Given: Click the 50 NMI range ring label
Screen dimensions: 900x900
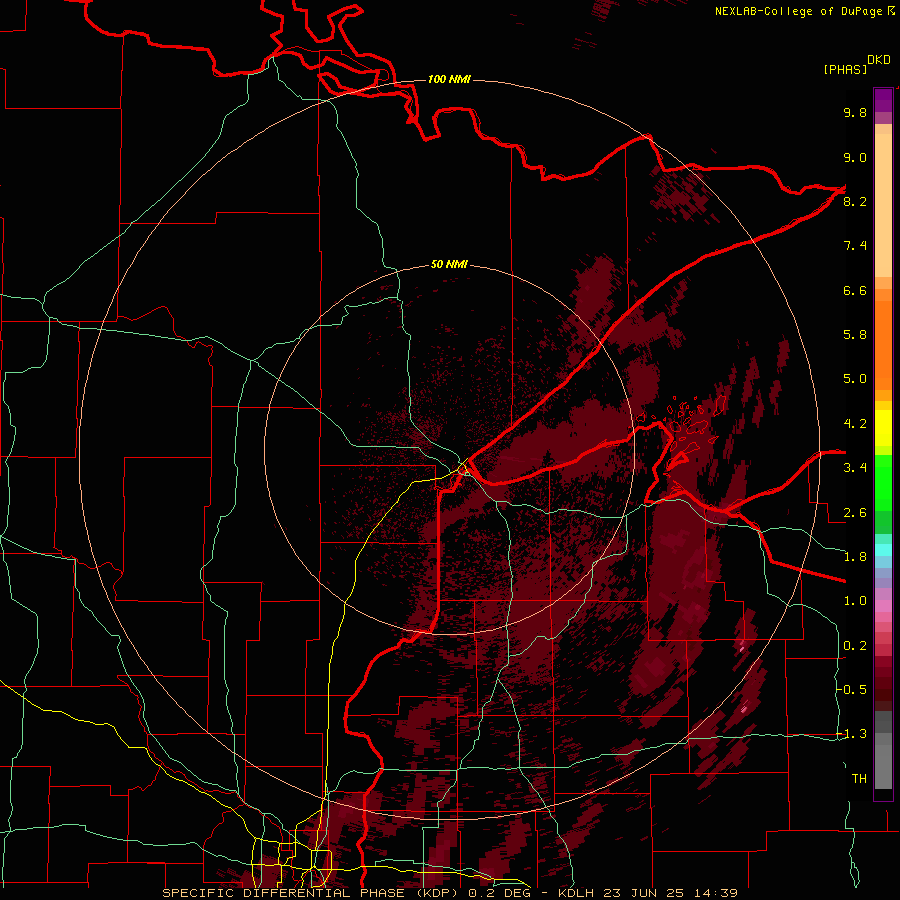Looking at the screenshot, I should [449, 264].
